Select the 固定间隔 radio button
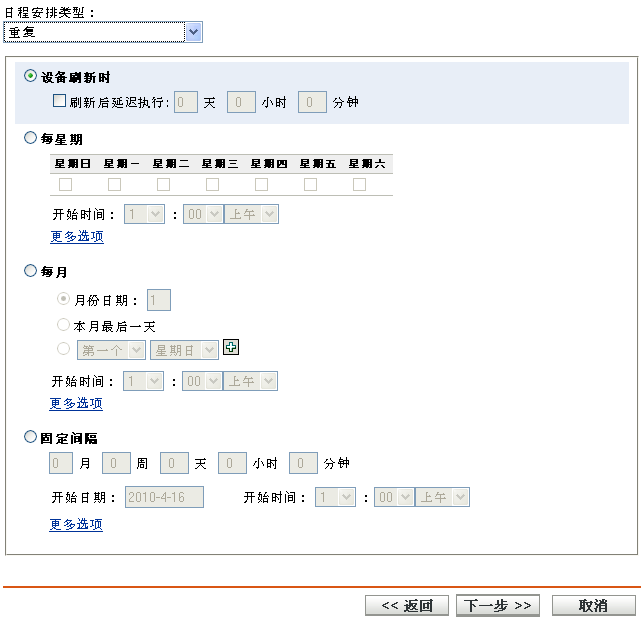This screenshot has width=642, height=617. [30, 436]
